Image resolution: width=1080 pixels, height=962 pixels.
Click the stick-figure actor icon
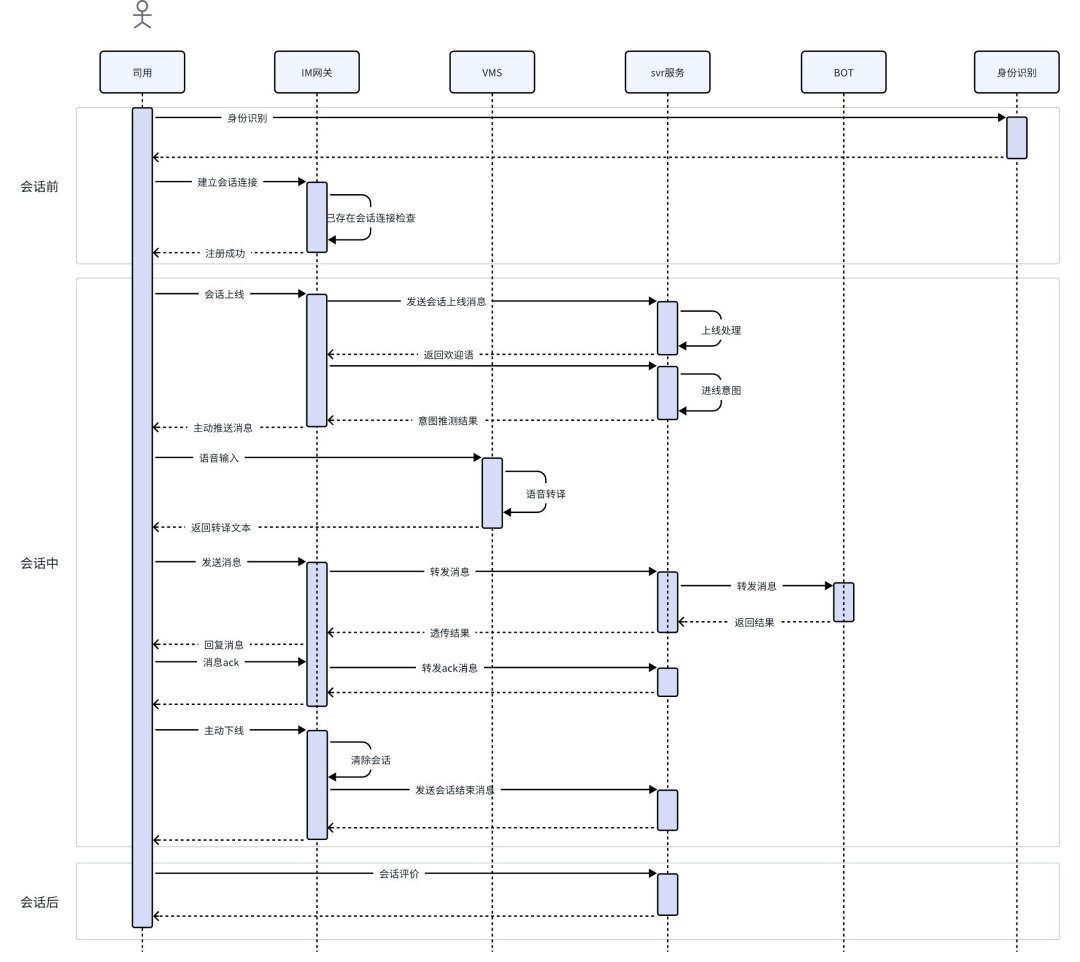click(x=142, y=14)
